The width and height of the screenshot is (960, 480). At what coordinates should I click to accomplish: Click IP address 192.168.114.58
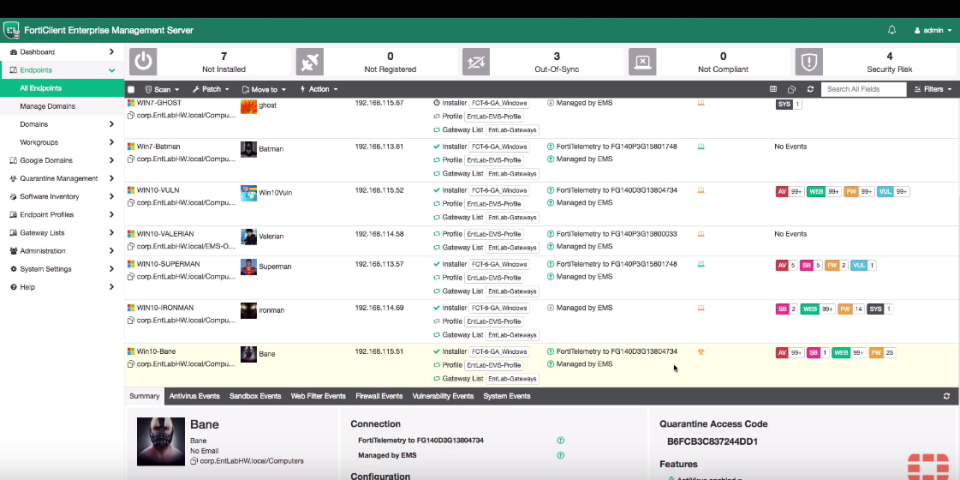(x=379, y=234)
